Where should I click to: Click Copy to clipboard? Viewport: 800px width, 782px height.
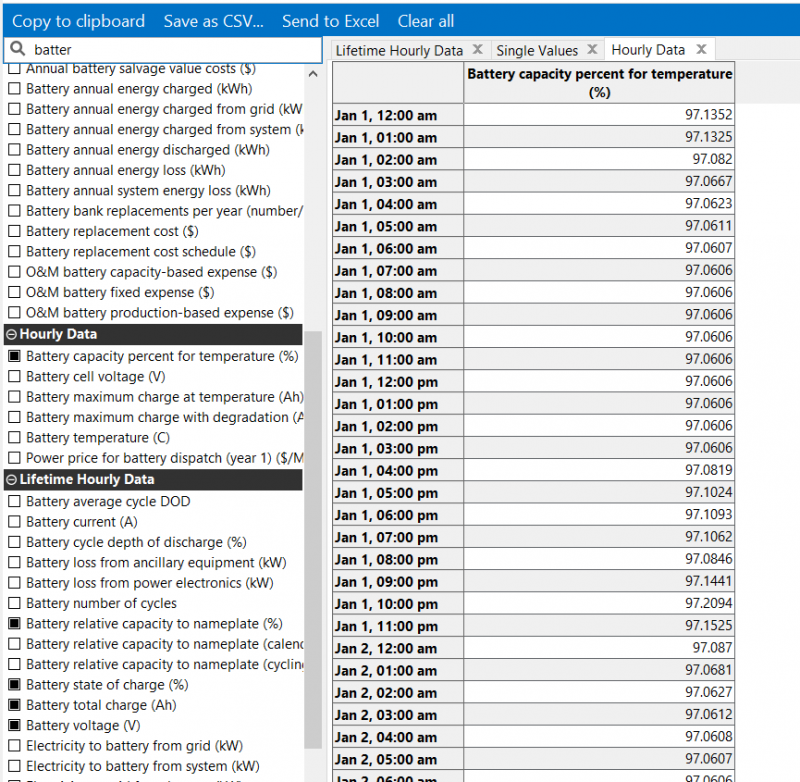click(x=78, y=21)
